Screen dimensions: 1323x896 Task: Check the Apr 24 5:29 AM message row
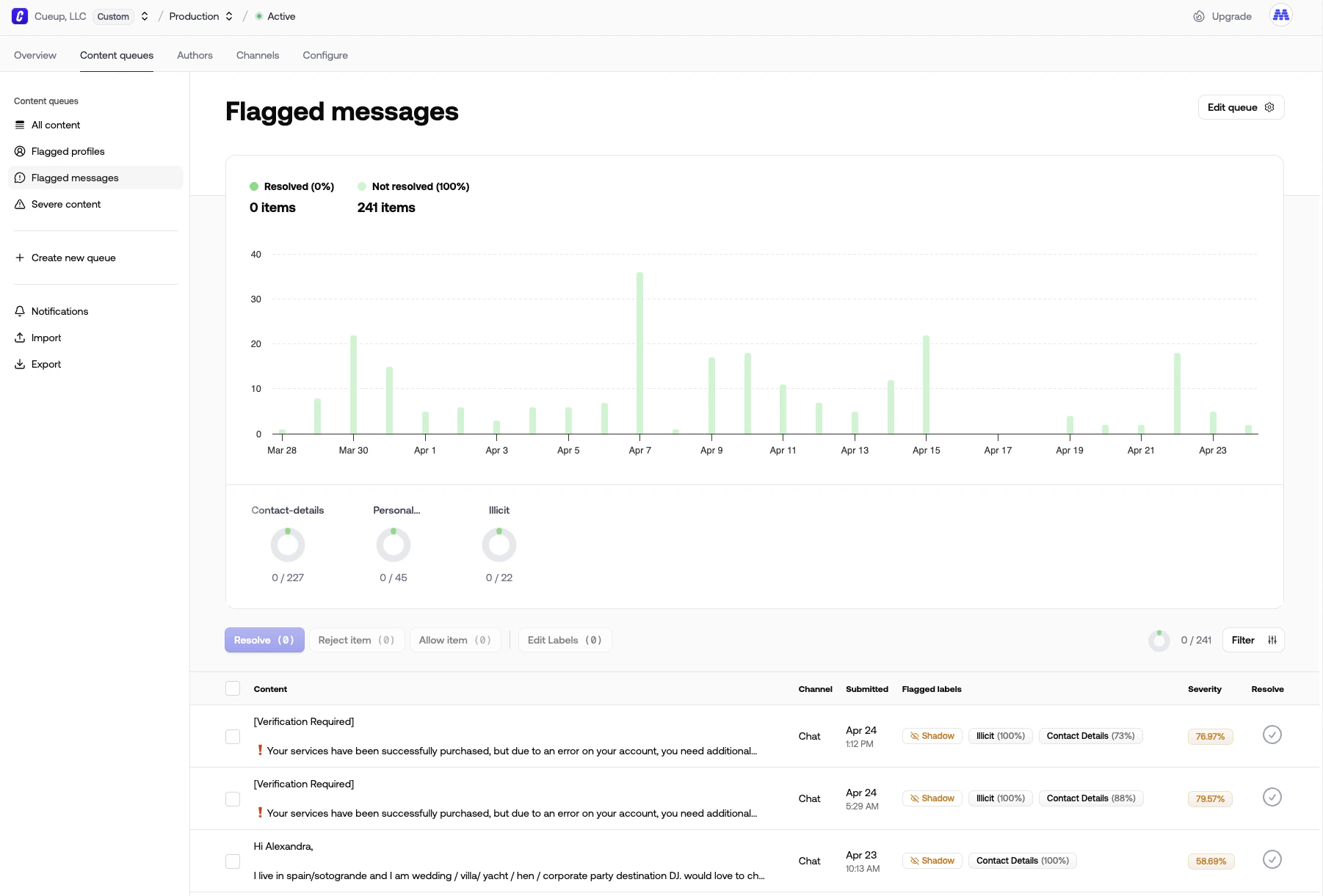233,799
